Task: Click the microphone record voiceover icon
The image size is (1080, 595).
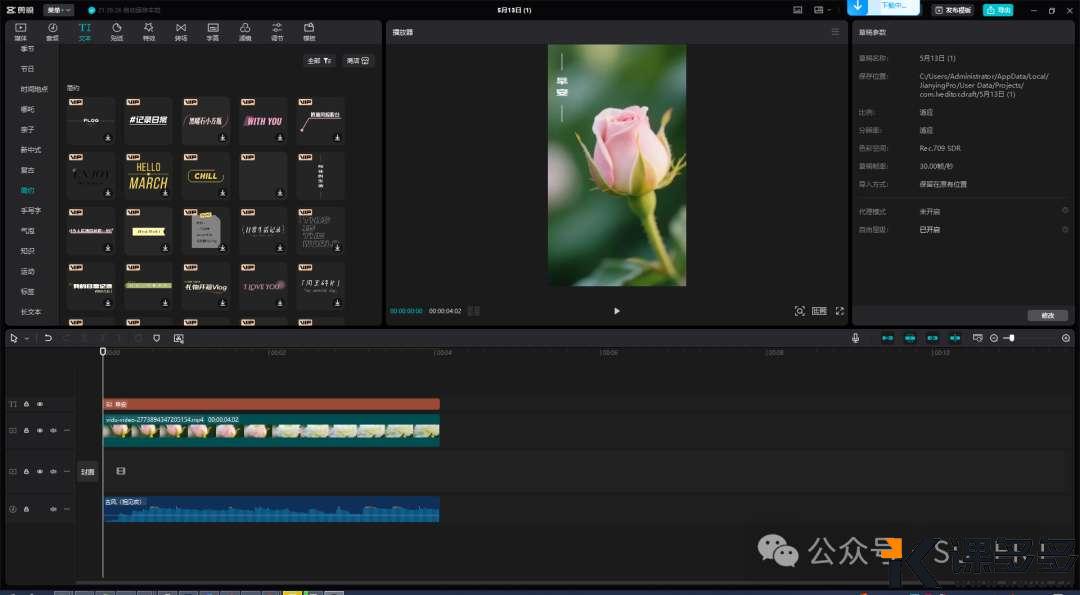Action: click(x=856, y=338)
